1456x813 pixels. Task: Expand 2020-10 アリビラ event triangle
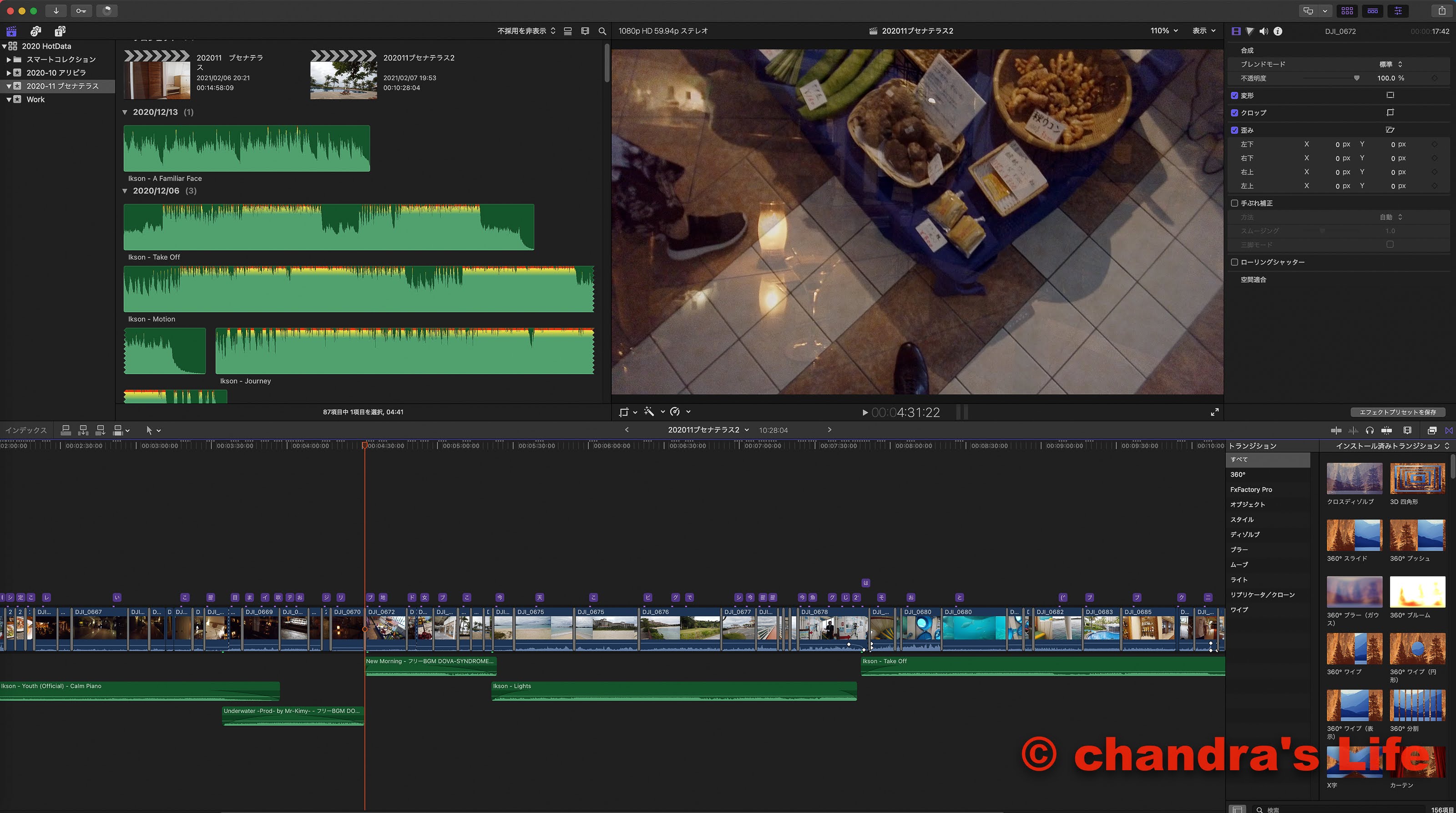coord(9,73)
